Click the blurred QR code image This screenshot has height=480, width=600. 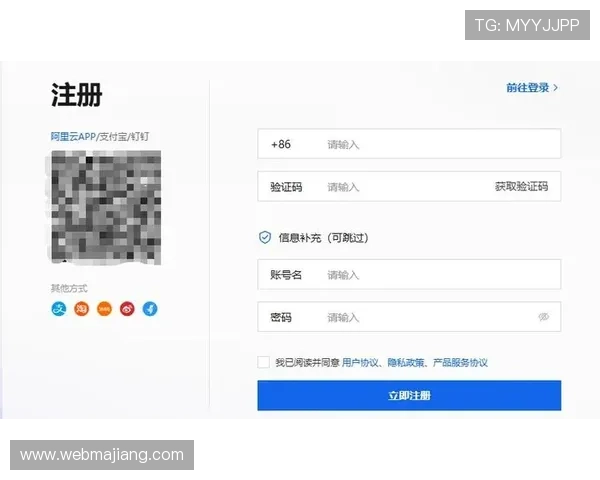[106, 207]
